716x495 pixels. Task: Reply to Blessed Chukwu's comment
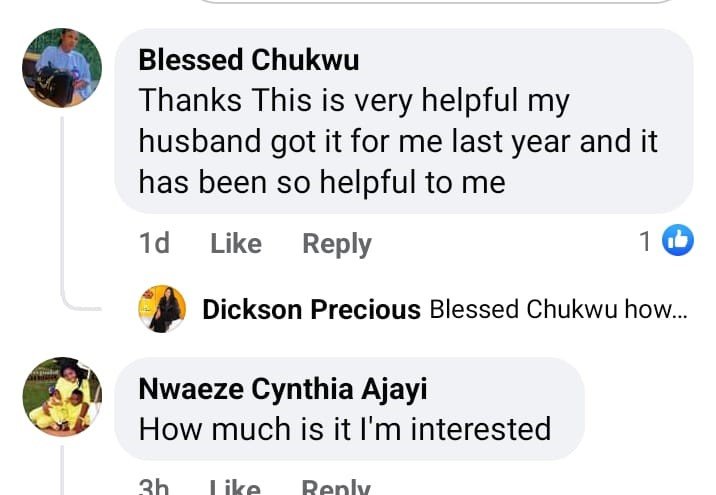point(337,243)
